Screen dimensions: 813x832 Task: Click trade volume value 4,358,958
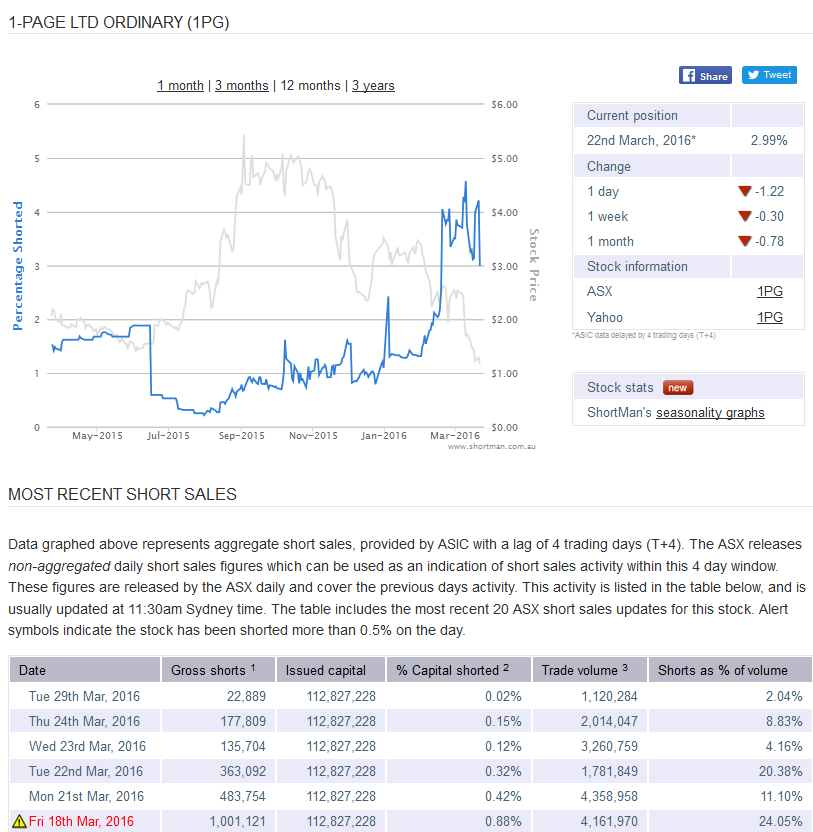tap(609, 796)
